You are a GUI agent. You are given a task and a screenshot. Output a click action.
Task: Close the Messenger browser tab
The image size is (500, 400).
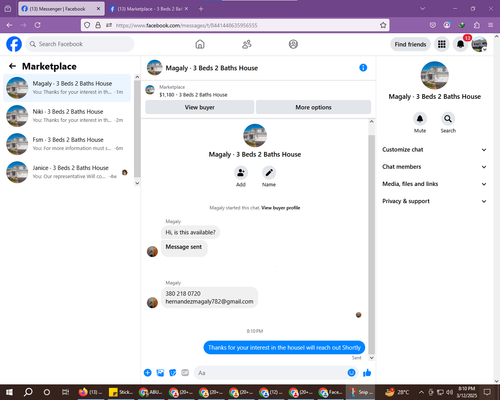tap(98, 9)
